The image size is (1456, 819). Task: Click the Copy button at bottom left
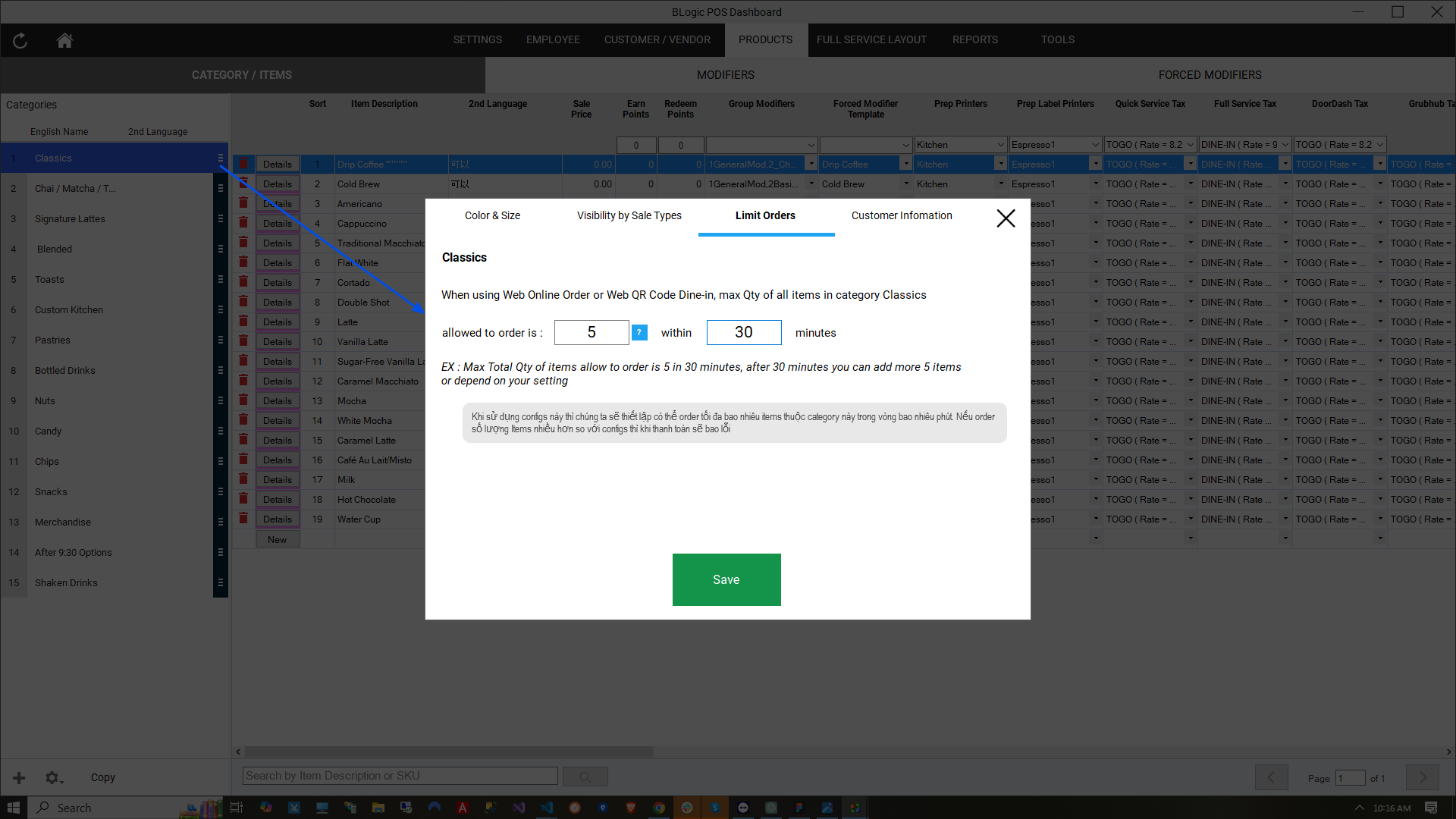click(x=102, y=777)
